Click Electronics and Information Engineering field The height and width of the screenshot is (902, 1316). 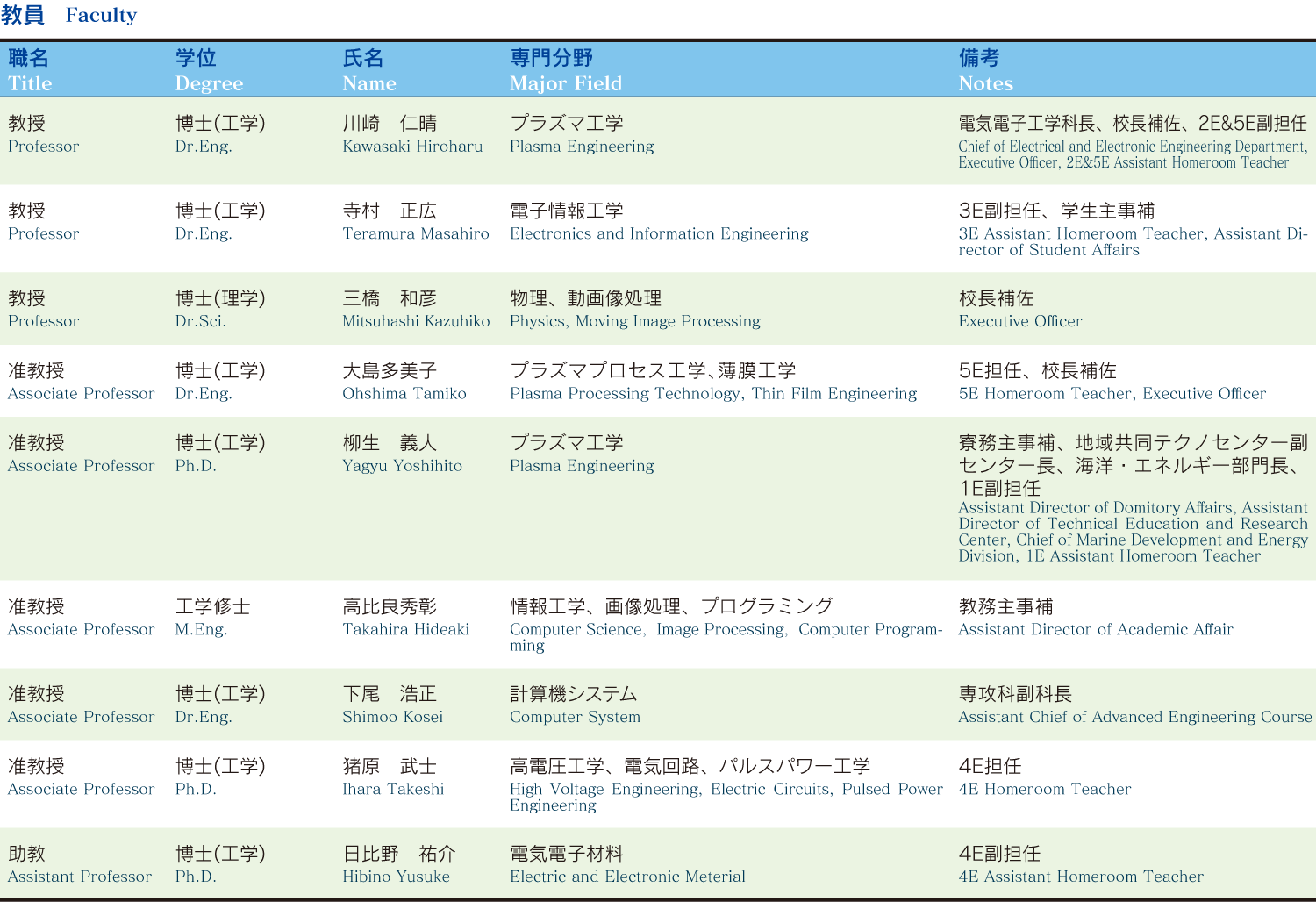click(x=659, y=234)
